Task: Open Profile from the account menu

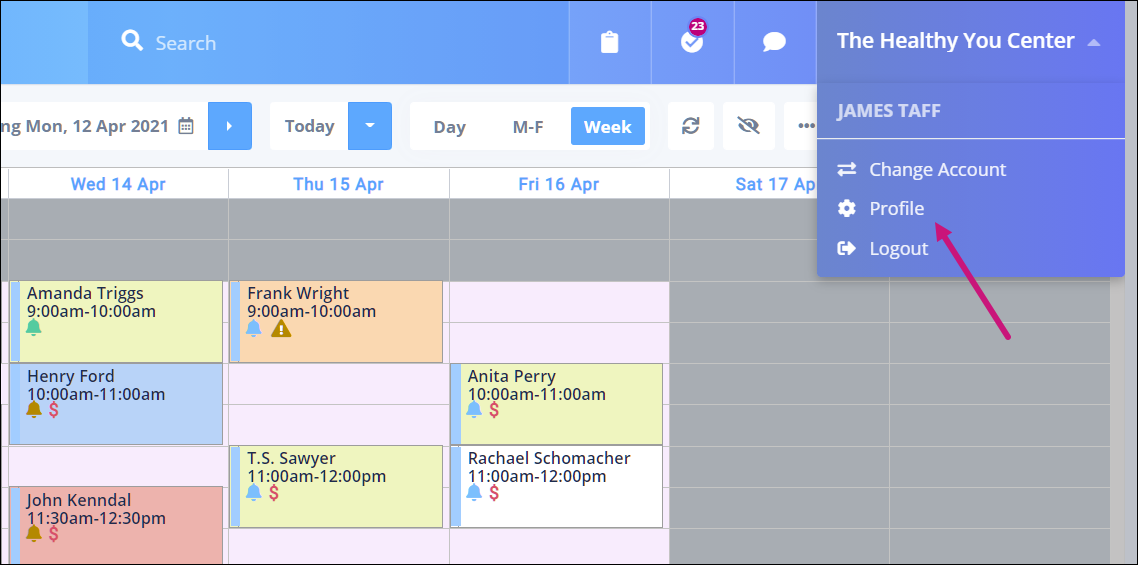Action: (896, 208)
